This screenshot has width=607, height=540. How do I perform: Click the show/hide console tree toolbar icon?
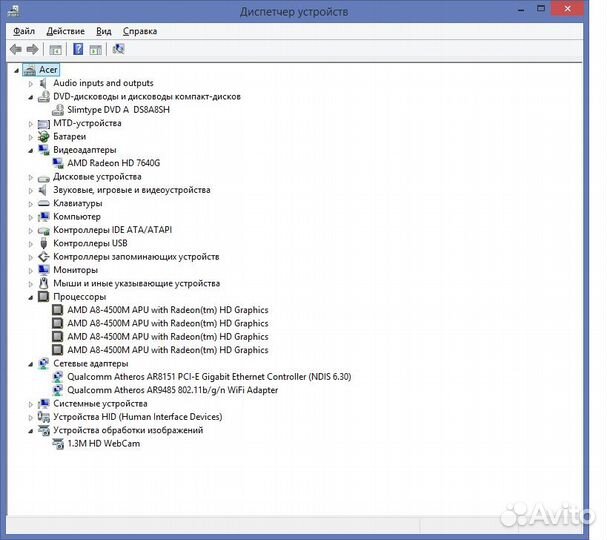(55, 50)
